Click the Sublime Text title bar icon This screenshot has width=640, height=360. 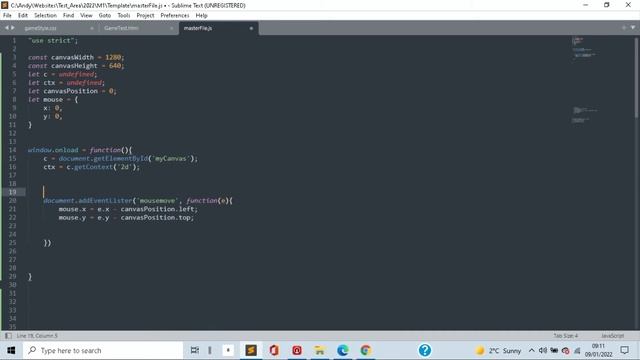point(5,5)
